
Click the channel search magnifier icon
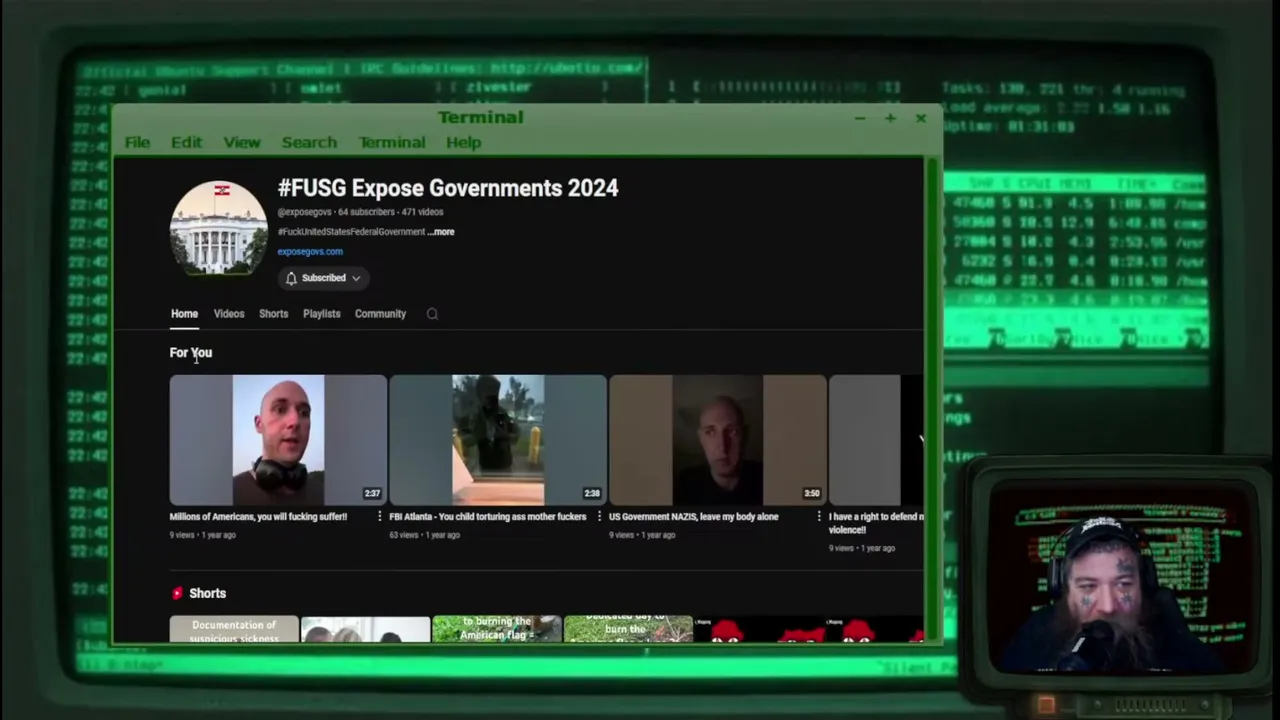click(432, 314)
